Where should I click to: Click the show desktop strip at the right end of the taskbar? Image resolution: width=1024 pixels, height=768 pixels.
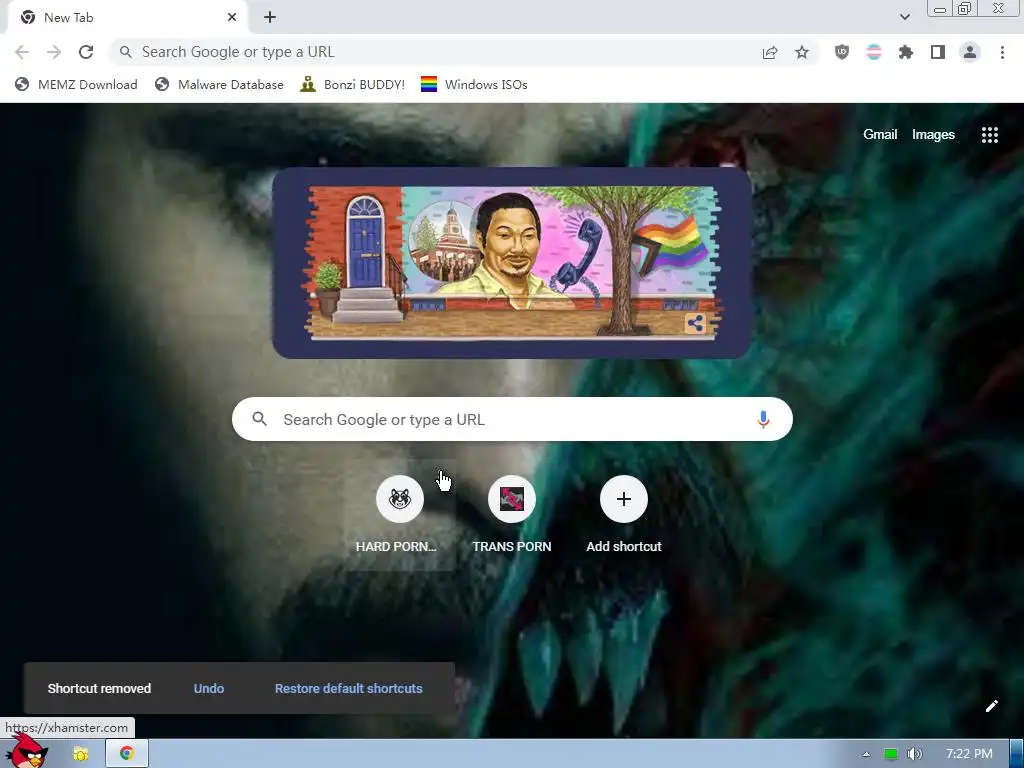point(1017,754)
